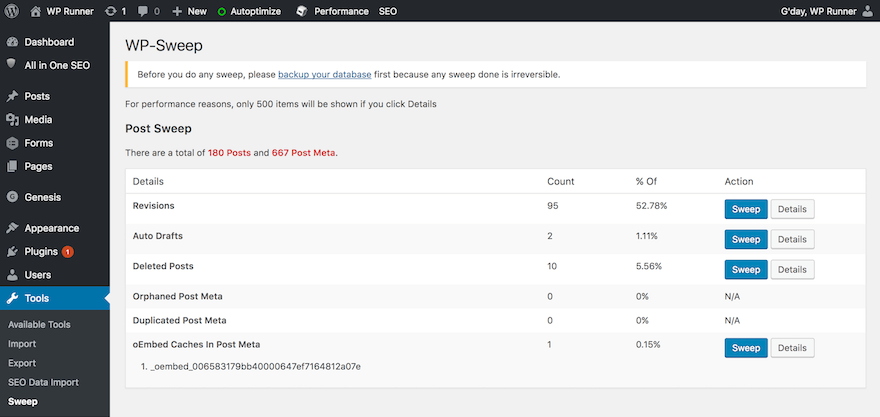Open the Import submenu item
Image resolution: width=880 pixels, height=417 pixels.
22,344
